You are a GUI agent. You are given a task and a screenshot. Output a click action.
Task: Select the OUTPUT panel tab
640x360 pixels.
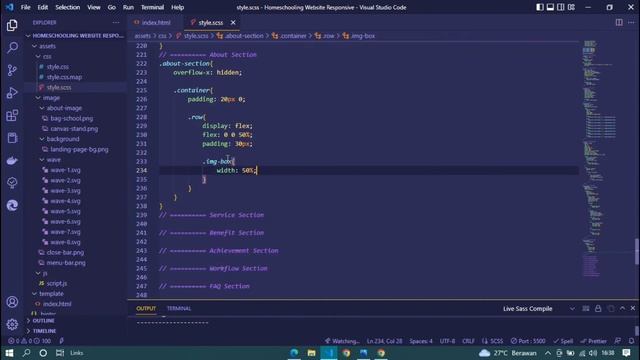point(146,309)
